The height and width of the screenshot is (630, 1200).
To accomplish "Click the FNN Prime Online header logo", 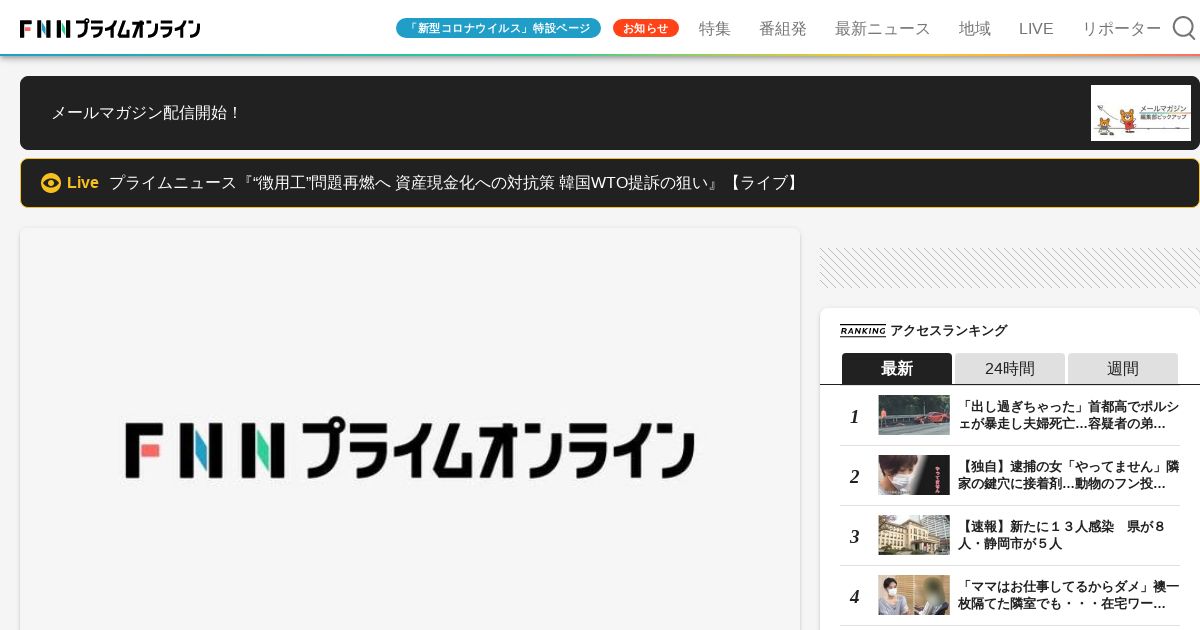I will pyautogui.click(x=110, y=29).
